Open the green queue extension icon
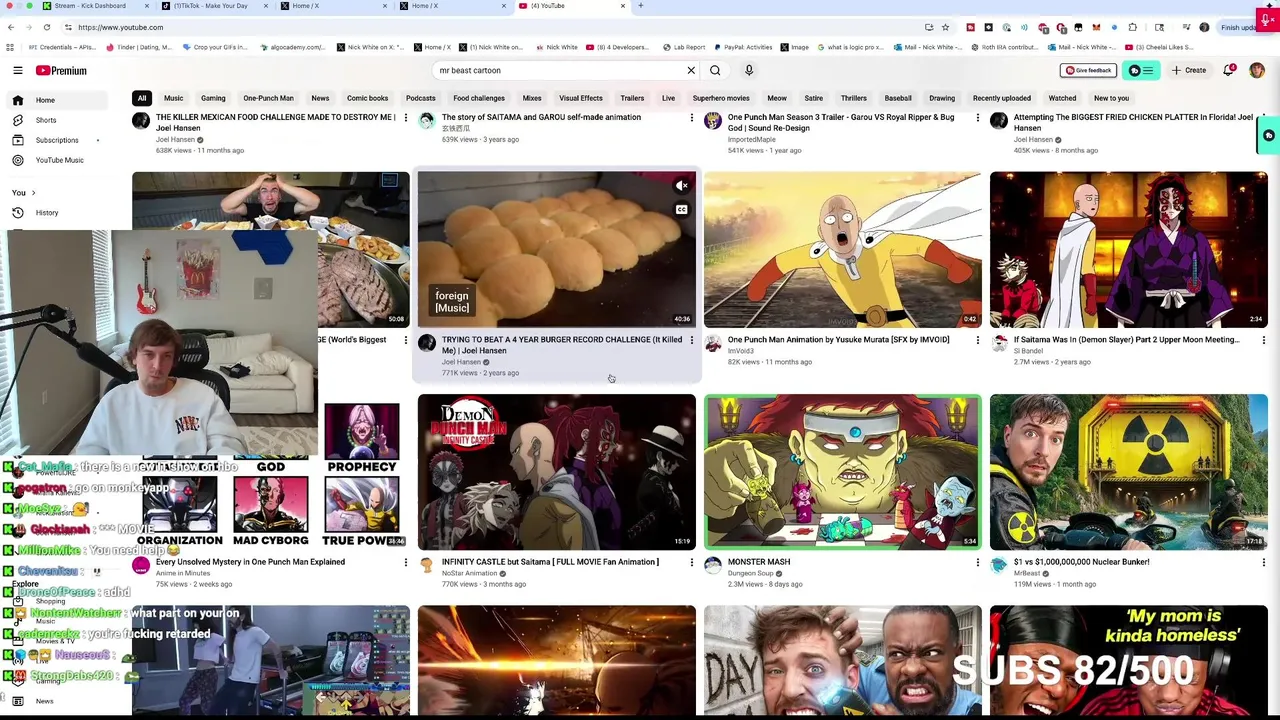This screenshot has width=1280, height=720. click(1141, 70)
